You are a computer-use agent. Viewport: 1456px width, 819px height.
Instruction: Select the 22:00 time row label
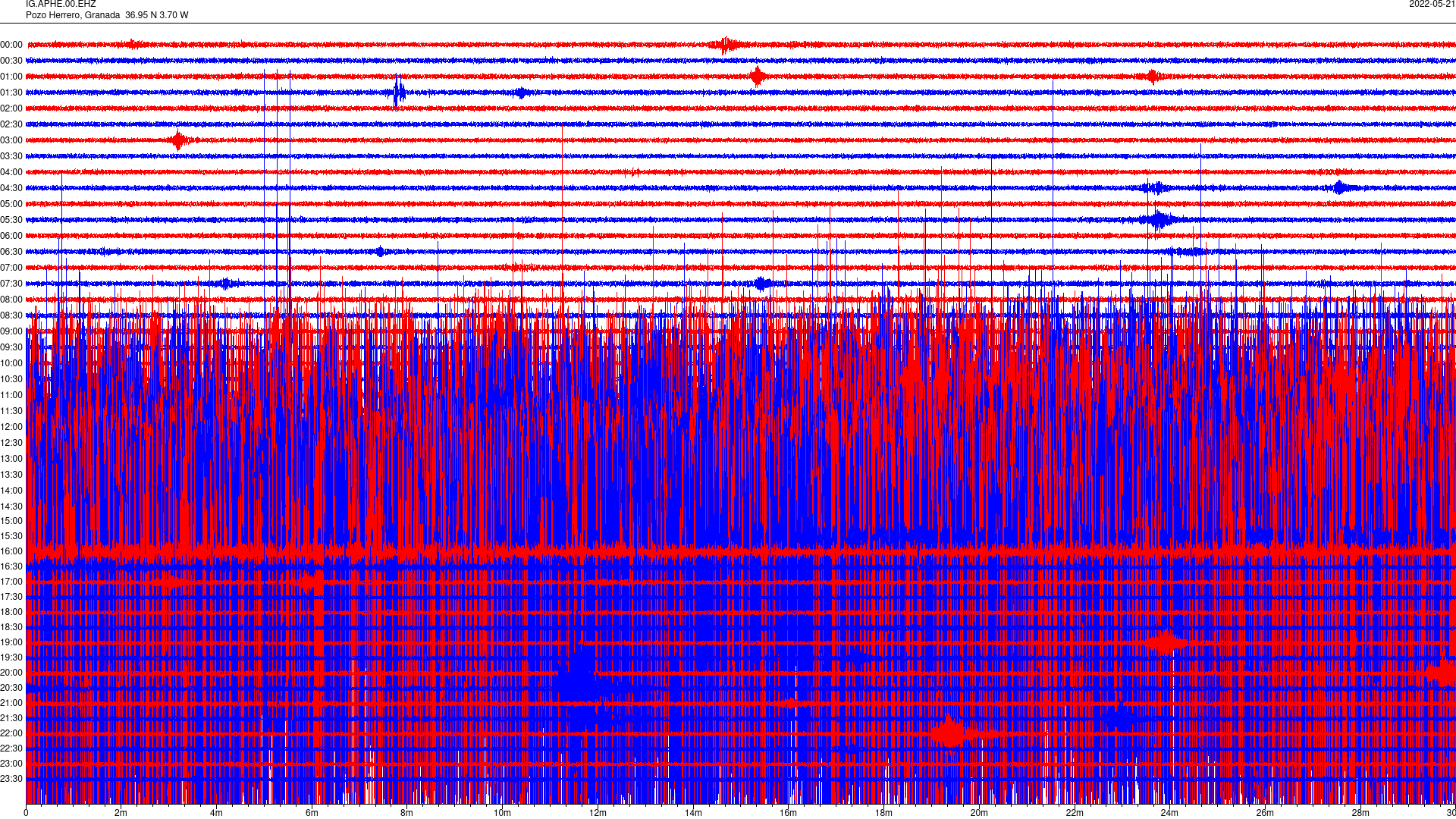point(11,733)
